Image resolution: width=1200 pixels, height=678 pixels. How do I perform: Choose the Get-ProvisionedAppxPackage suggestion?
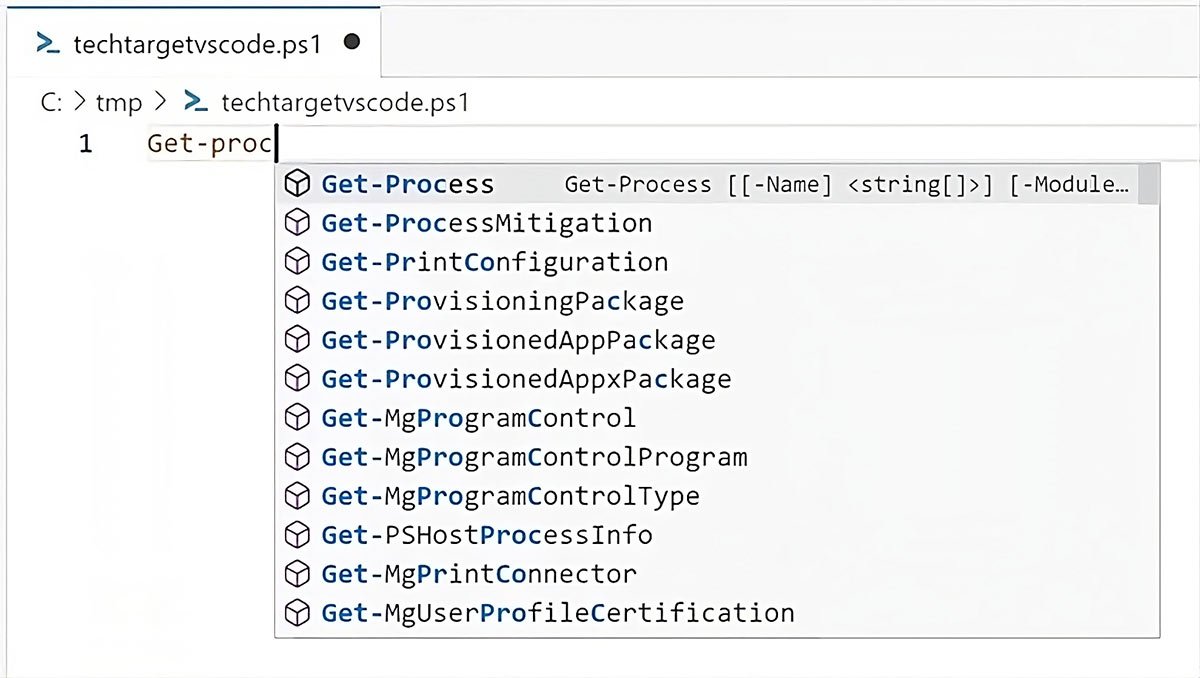click(x=526, y=379)
